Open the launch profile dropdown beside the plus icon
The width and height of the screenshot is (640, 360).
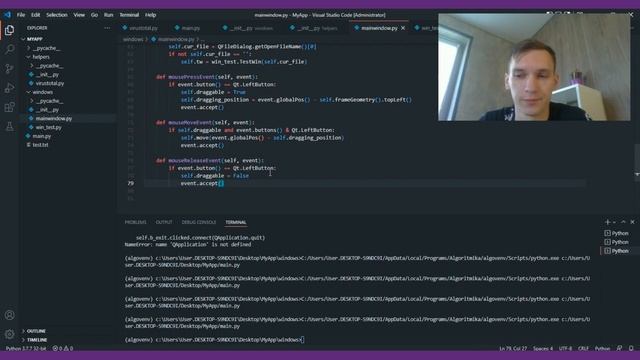614,222
